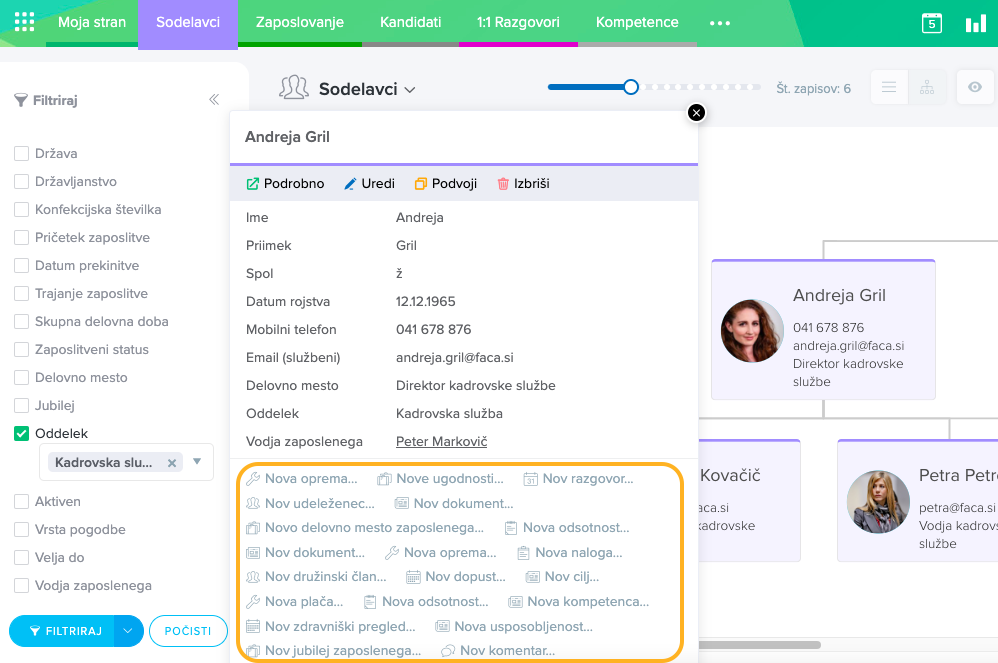The height and width of the screenshot is (663, 998).
Task: Close the Andreja Gril detail popup
Action: tap(697, 112)
